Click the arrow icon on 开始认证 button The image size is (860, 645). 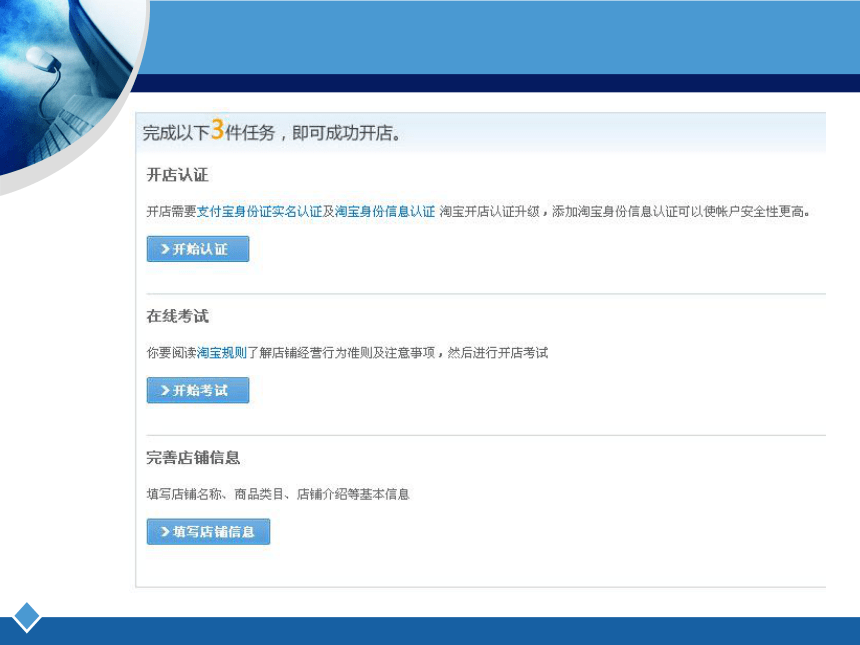point(165,249)
